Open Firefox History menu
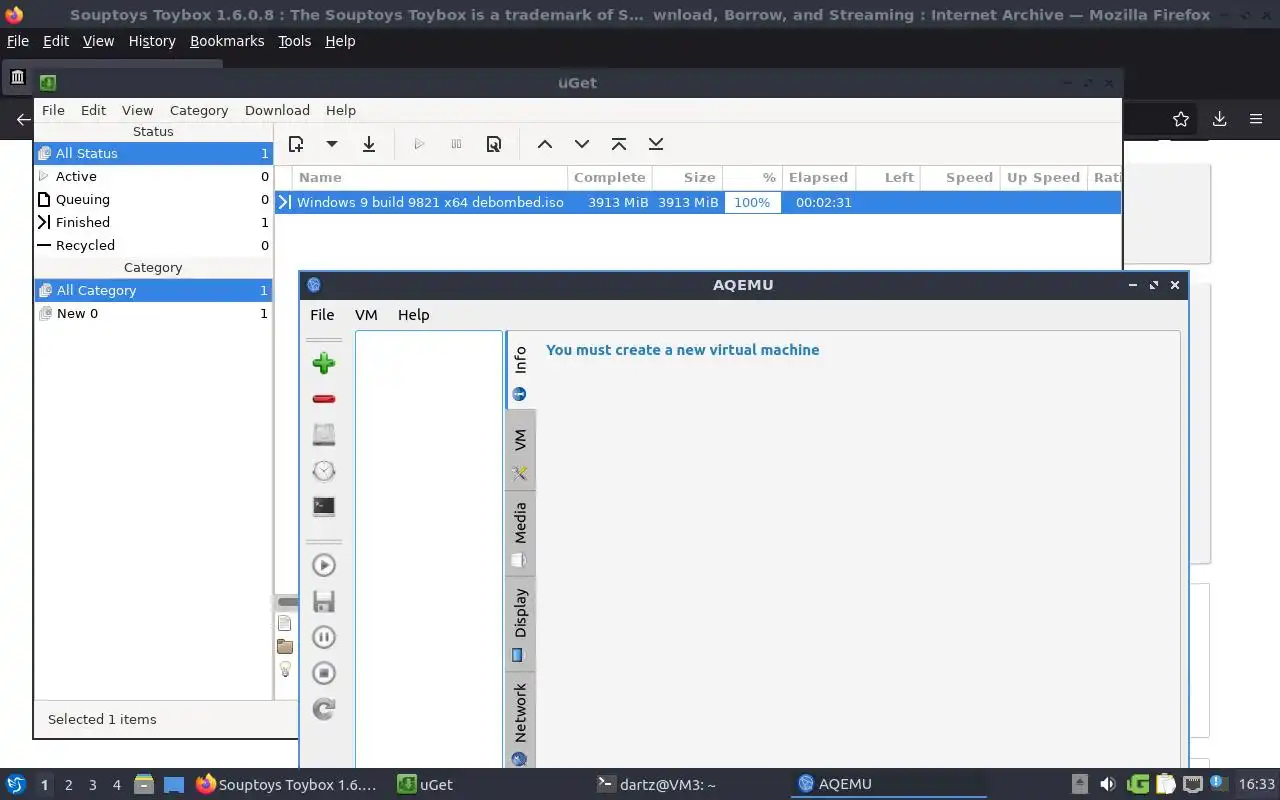 152,41
